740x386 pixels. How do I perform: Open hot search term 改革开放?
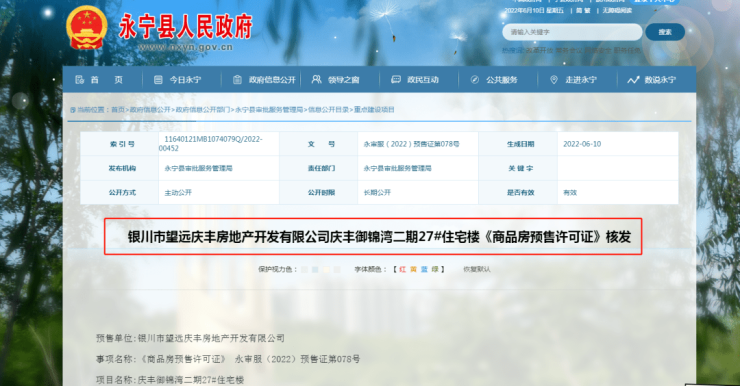click(x=539, y=50)
